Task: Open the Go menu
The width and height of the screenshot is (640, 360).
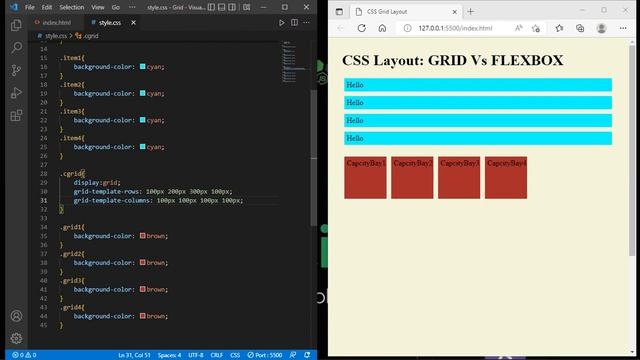Action: pyautogui.click(x=116, y=7)
